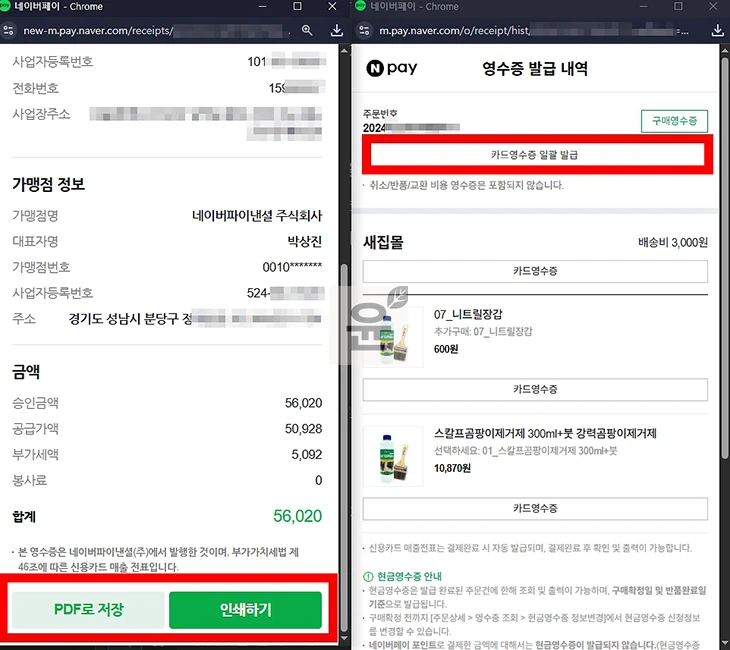The width and height of the screenshot is (730, 650).
Task: Click the site info icon in right window address bar
Action: [x=365, y=31]
